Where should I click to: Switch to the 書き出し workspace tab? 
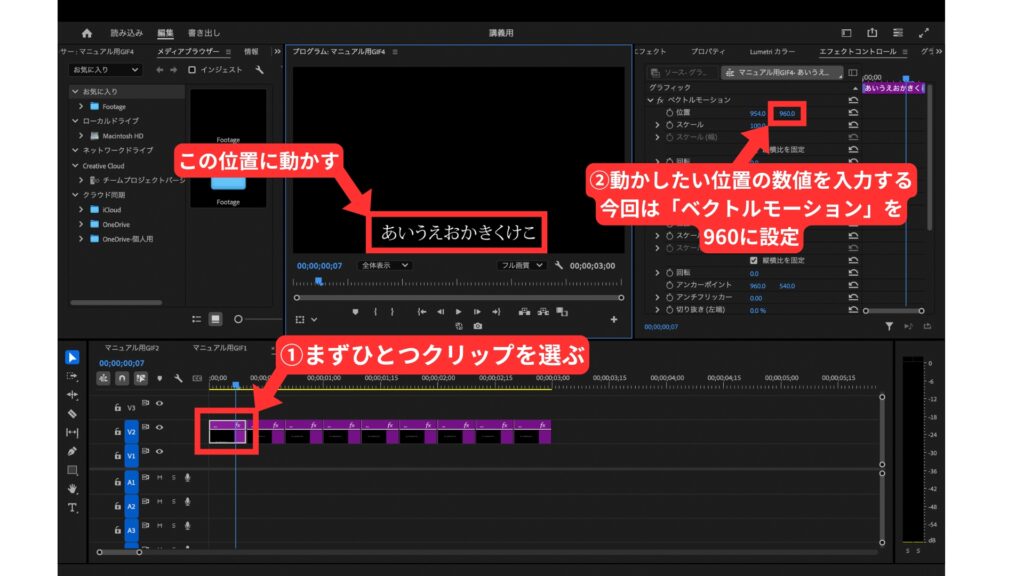[x=204, y=33]
